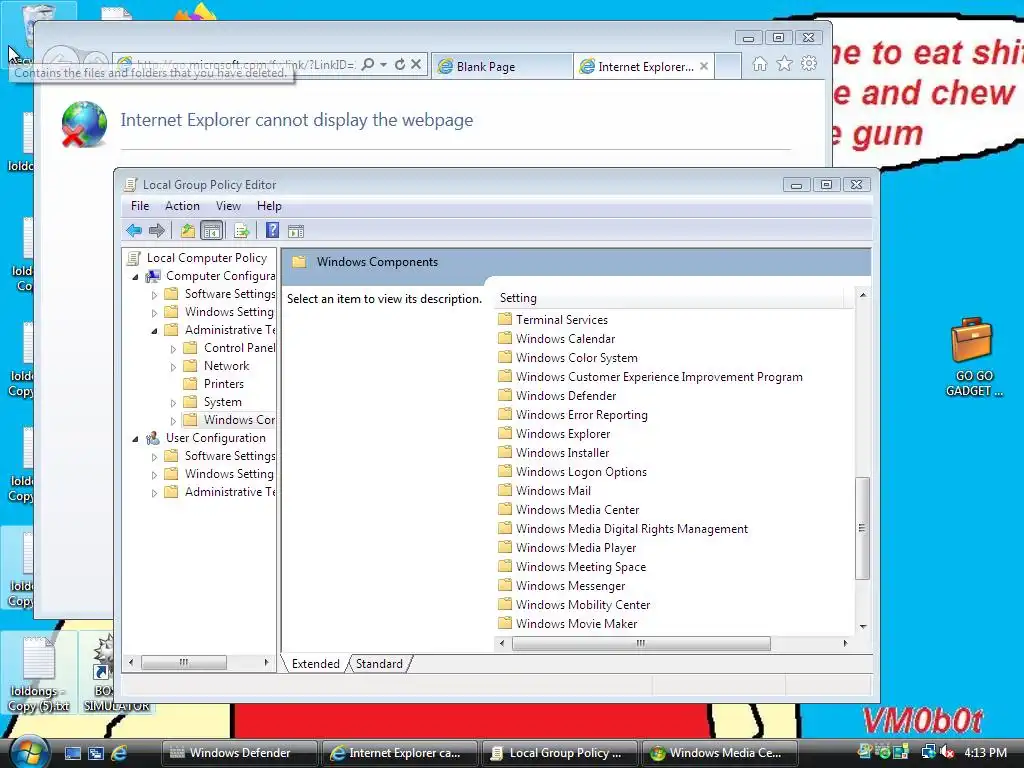Select Windows Movie Maker in settings list
1024x768 pixels.
(x=576, y=624)
